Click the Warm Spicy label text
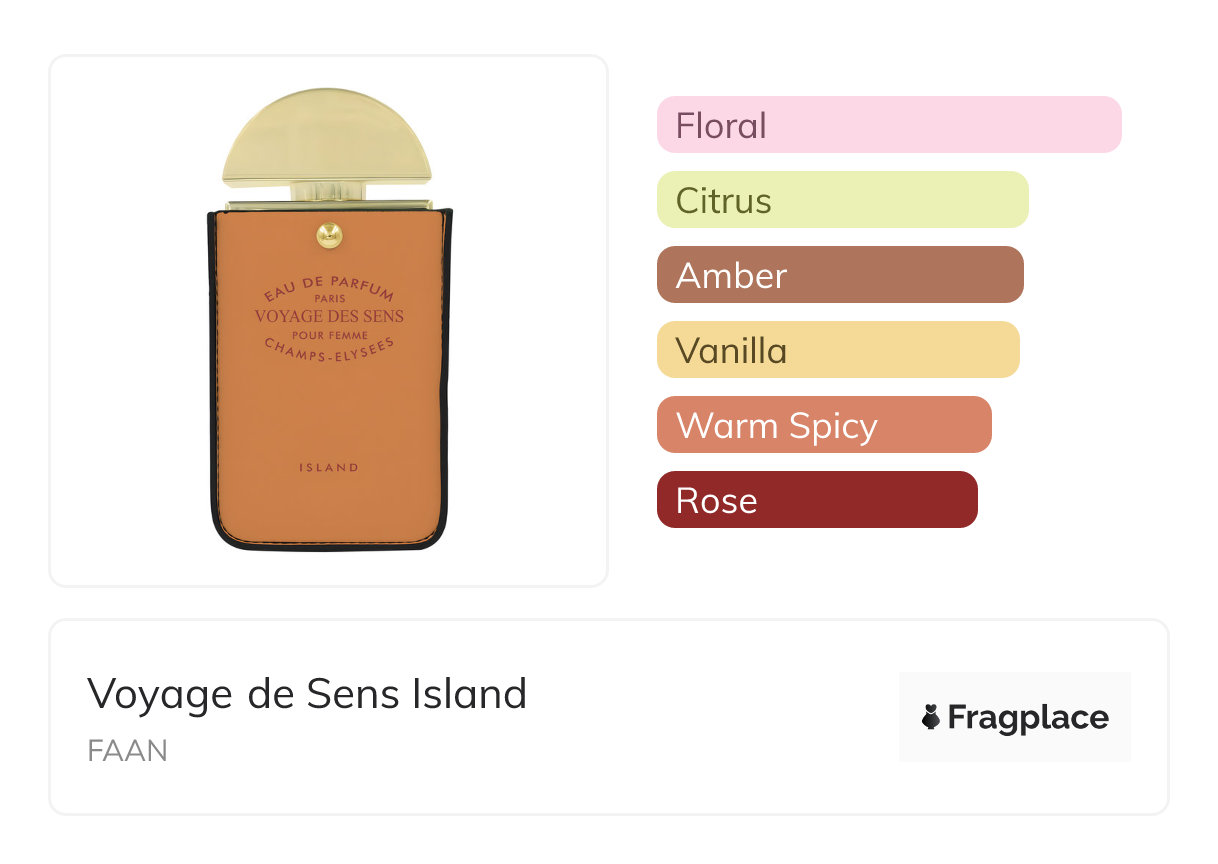1218x864 pixels. (x=777, y=426)
